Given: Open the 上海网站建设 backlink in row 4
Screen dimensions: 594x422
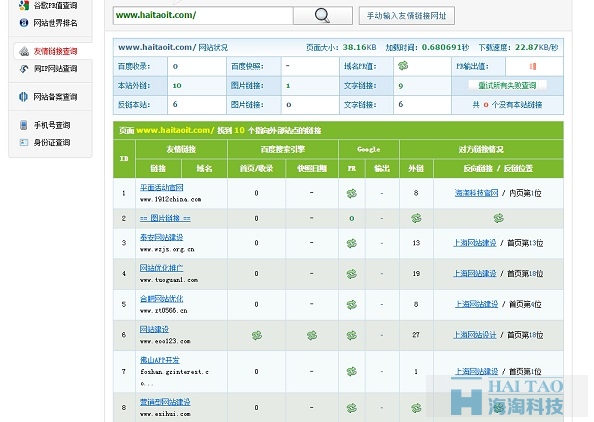Looking at the screenshot, I should (475, 274).
